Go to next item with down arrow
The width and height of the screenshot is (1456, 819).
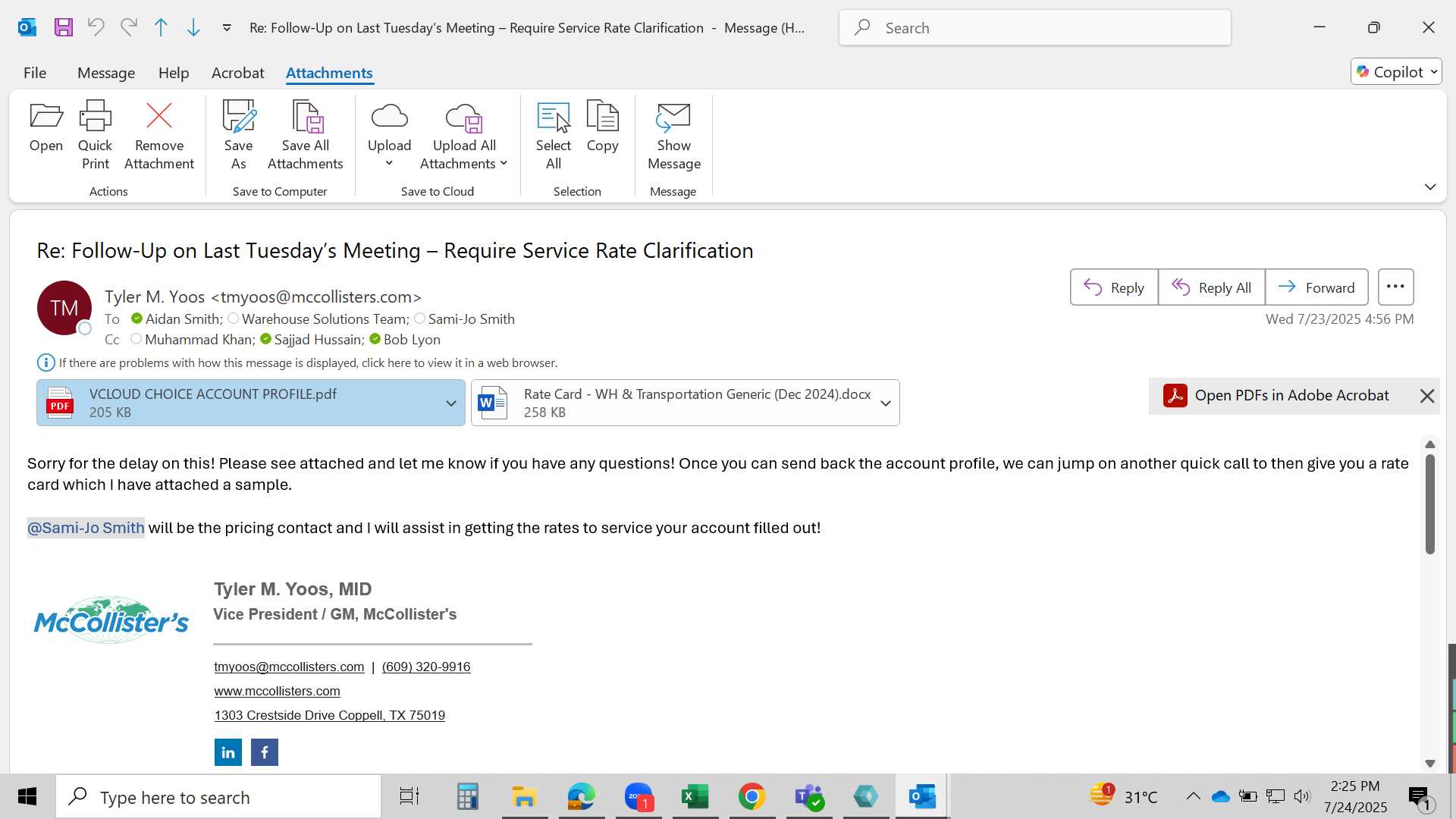193,28
